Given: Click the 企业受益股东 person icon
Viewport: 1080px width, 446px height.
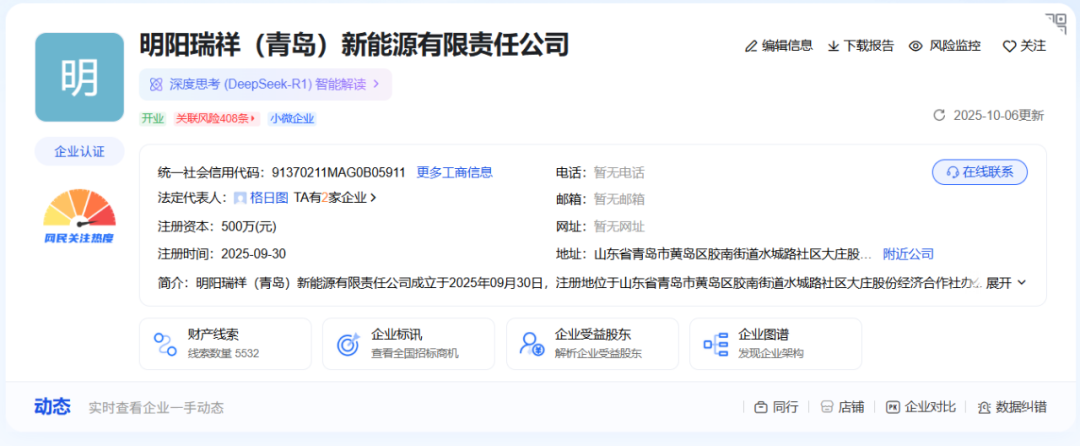Looking at the screenshot, I should [532, 343].
